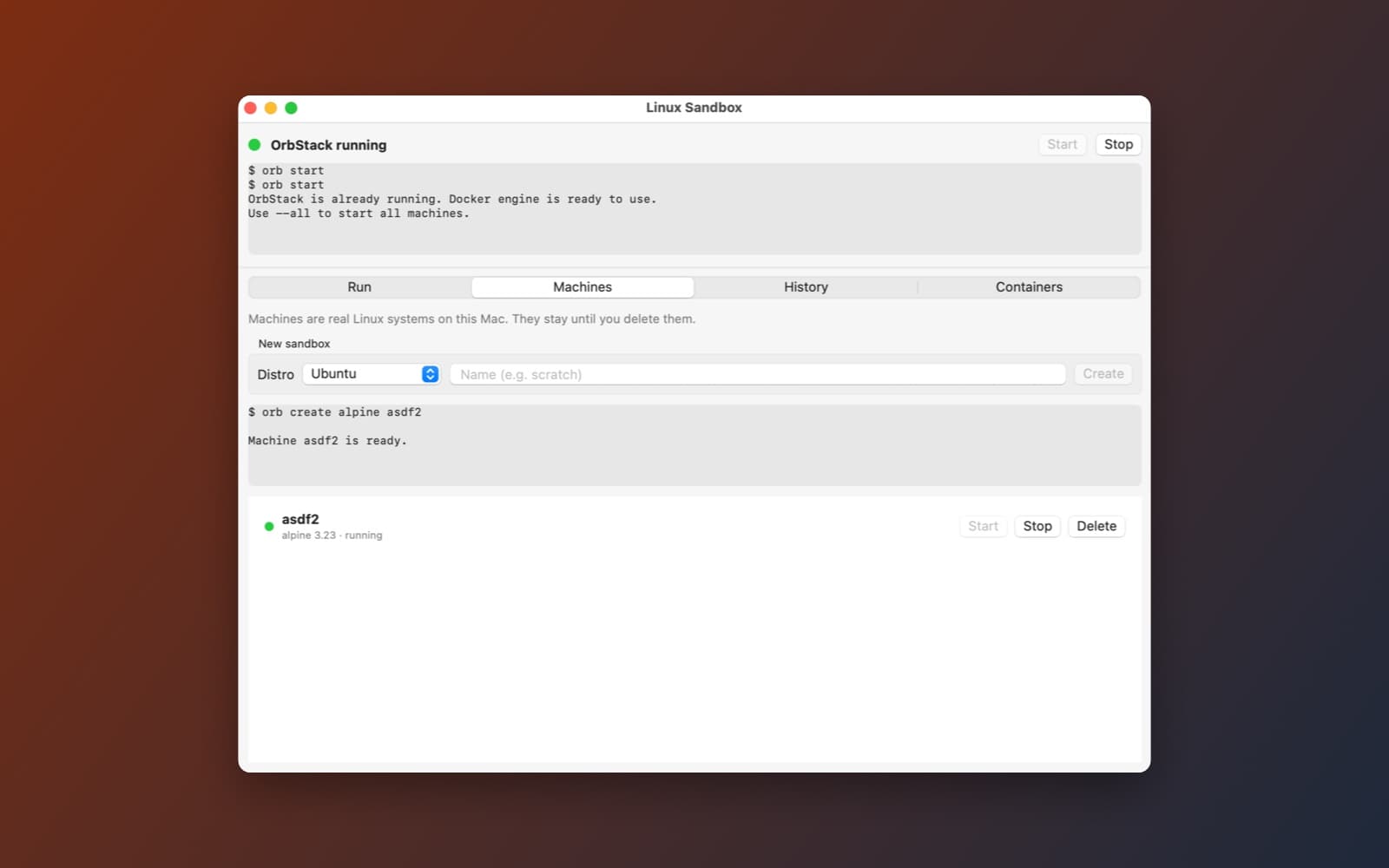Stop the asdf2 machine
1389x868 pixels.
(1037, 526)
